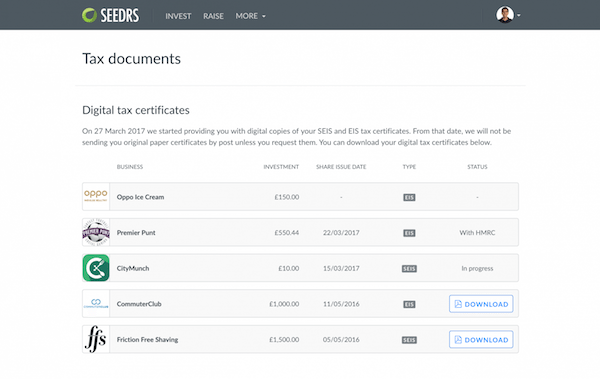Open the Raise menu item
Viewport: 600px width, 379px height.
click(213, 16)
